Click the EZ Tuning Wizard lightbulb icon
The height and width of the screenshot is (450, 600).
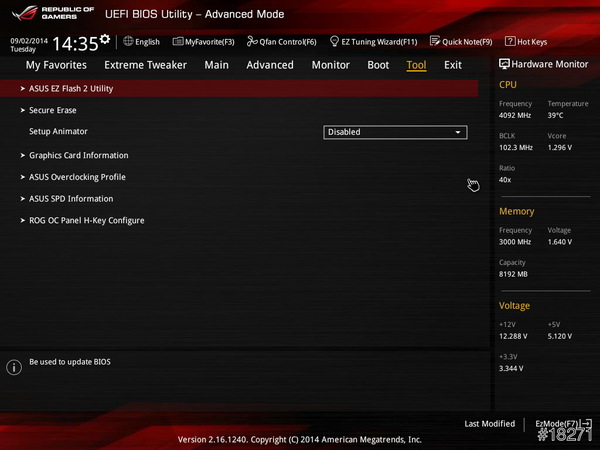point(334,41)
